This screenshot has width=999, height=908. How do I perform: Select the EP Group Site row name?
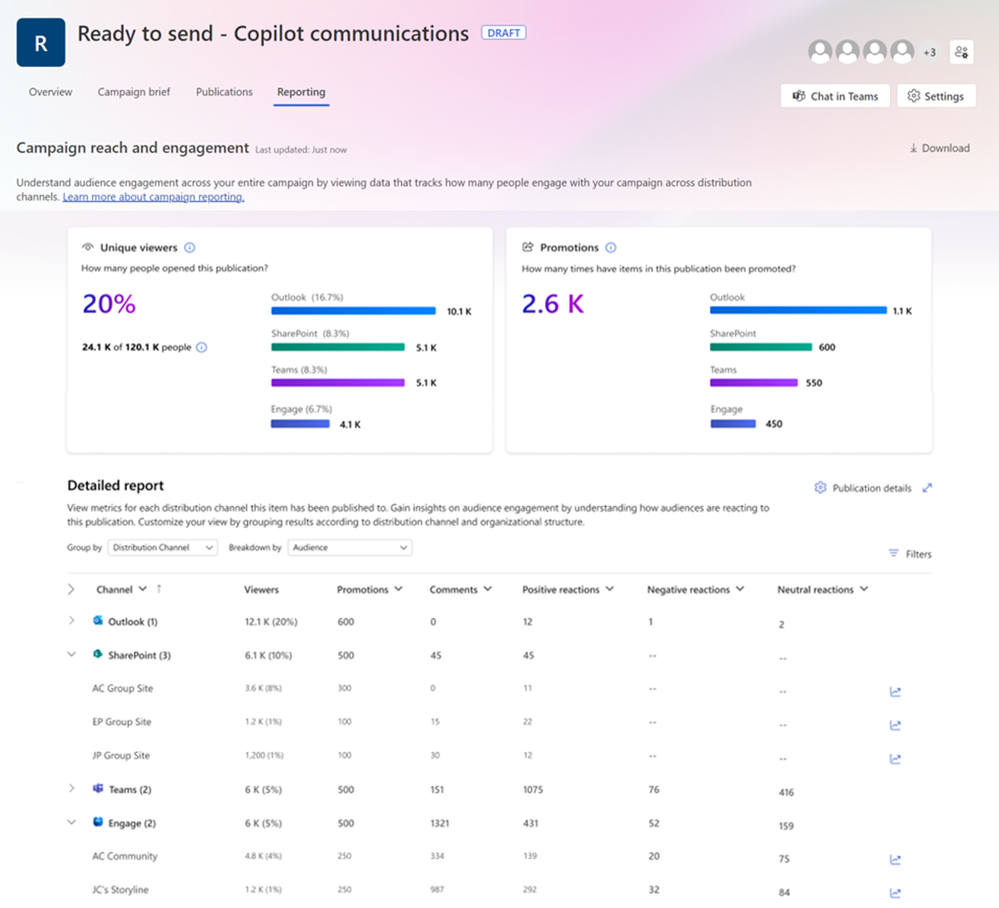(122, 722)
